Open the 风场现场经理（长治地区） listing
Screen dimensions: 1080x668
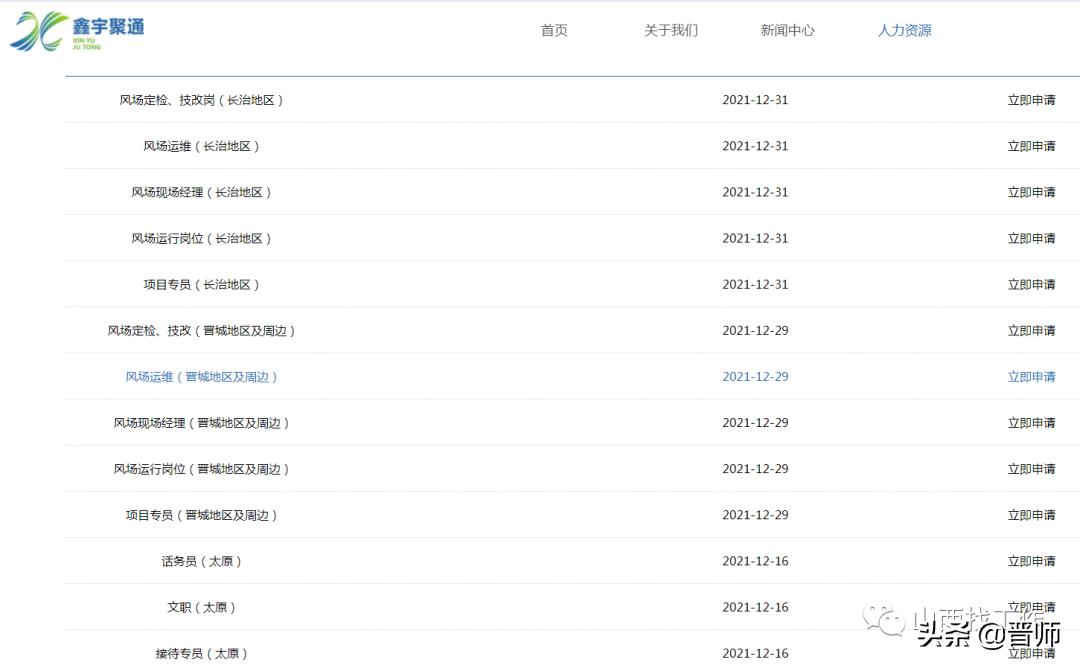coord(194,192)
